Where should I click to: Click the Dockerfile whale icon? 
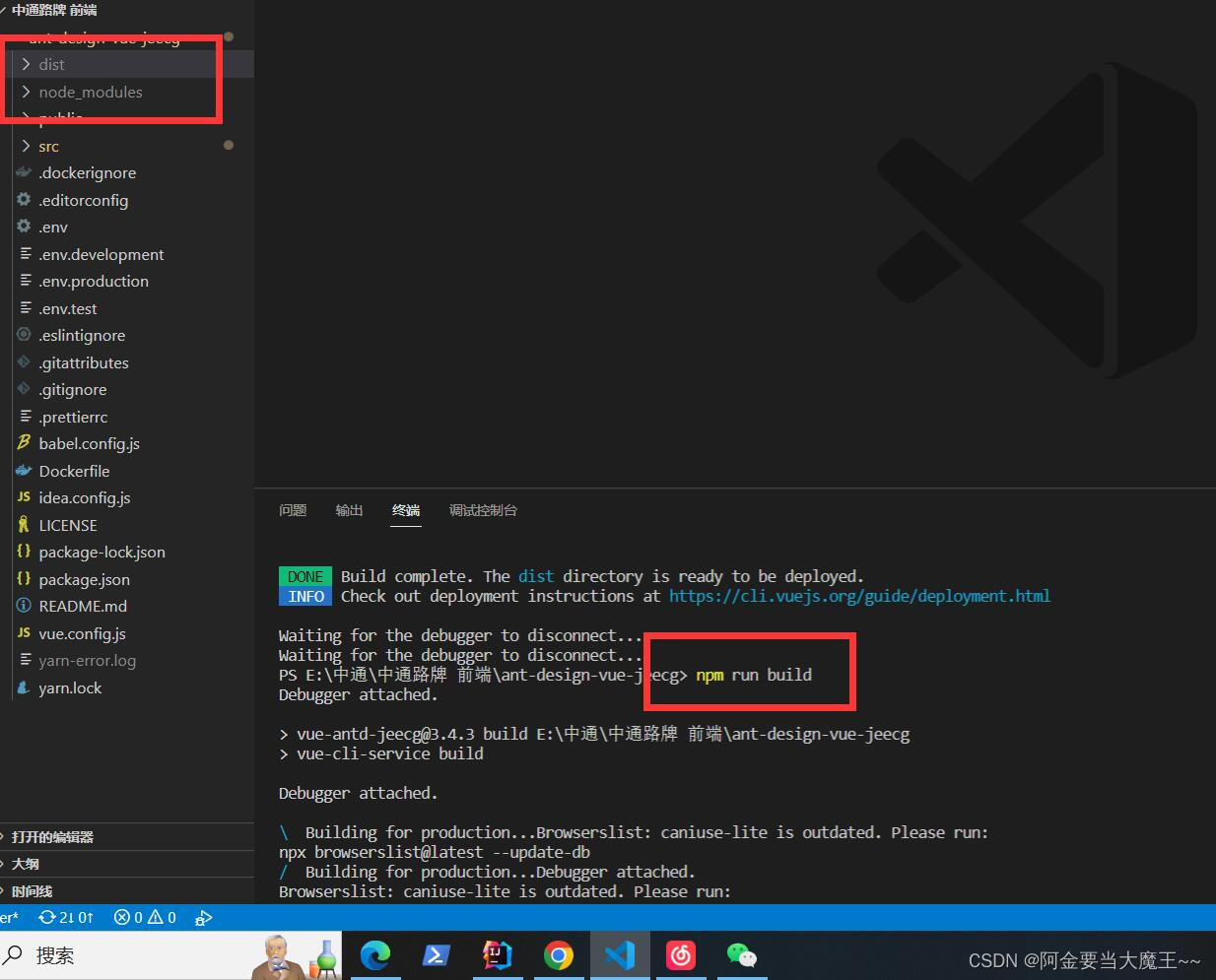click(x=24, y=470)
